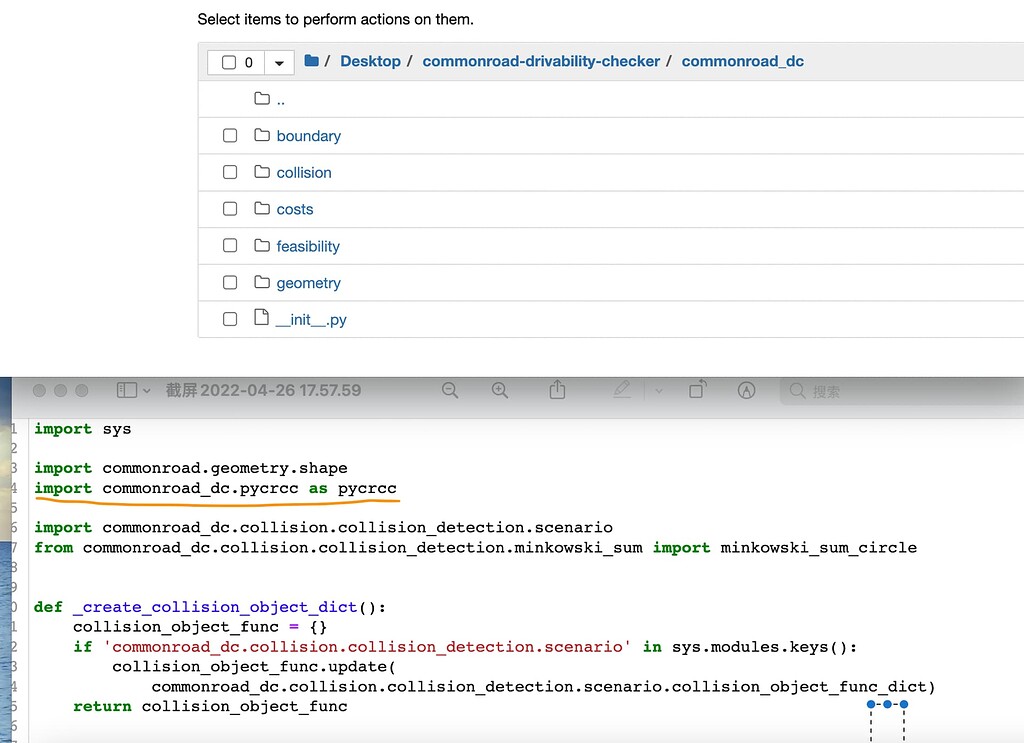
Task: Open the Share sheet in Preview toolbar
Action: pos(557,390)
